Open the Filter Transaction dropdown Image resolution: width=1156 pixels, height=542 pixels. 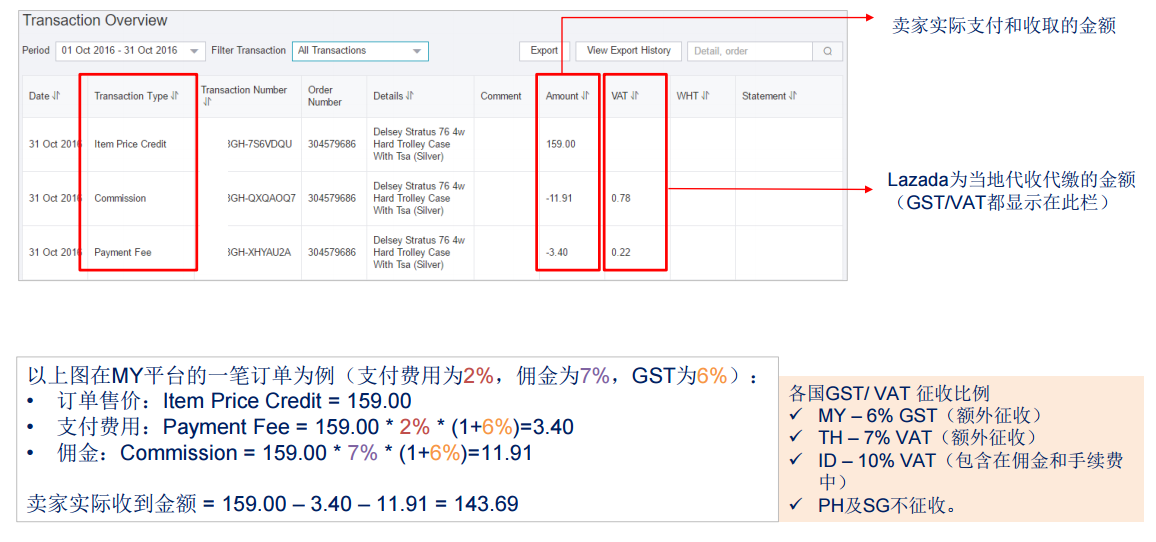(360, 51)
